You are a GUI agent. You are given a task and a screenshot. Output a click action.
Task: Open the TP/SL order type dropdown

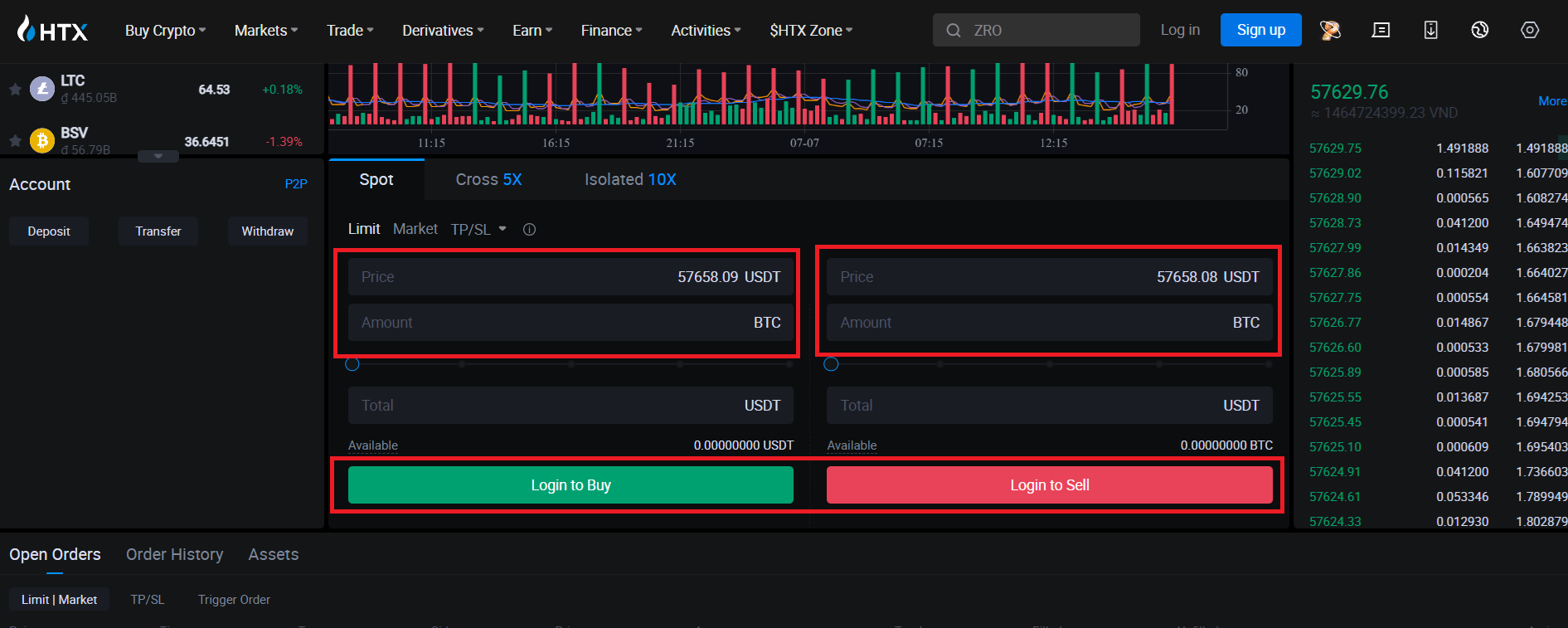tap(478, 230)
